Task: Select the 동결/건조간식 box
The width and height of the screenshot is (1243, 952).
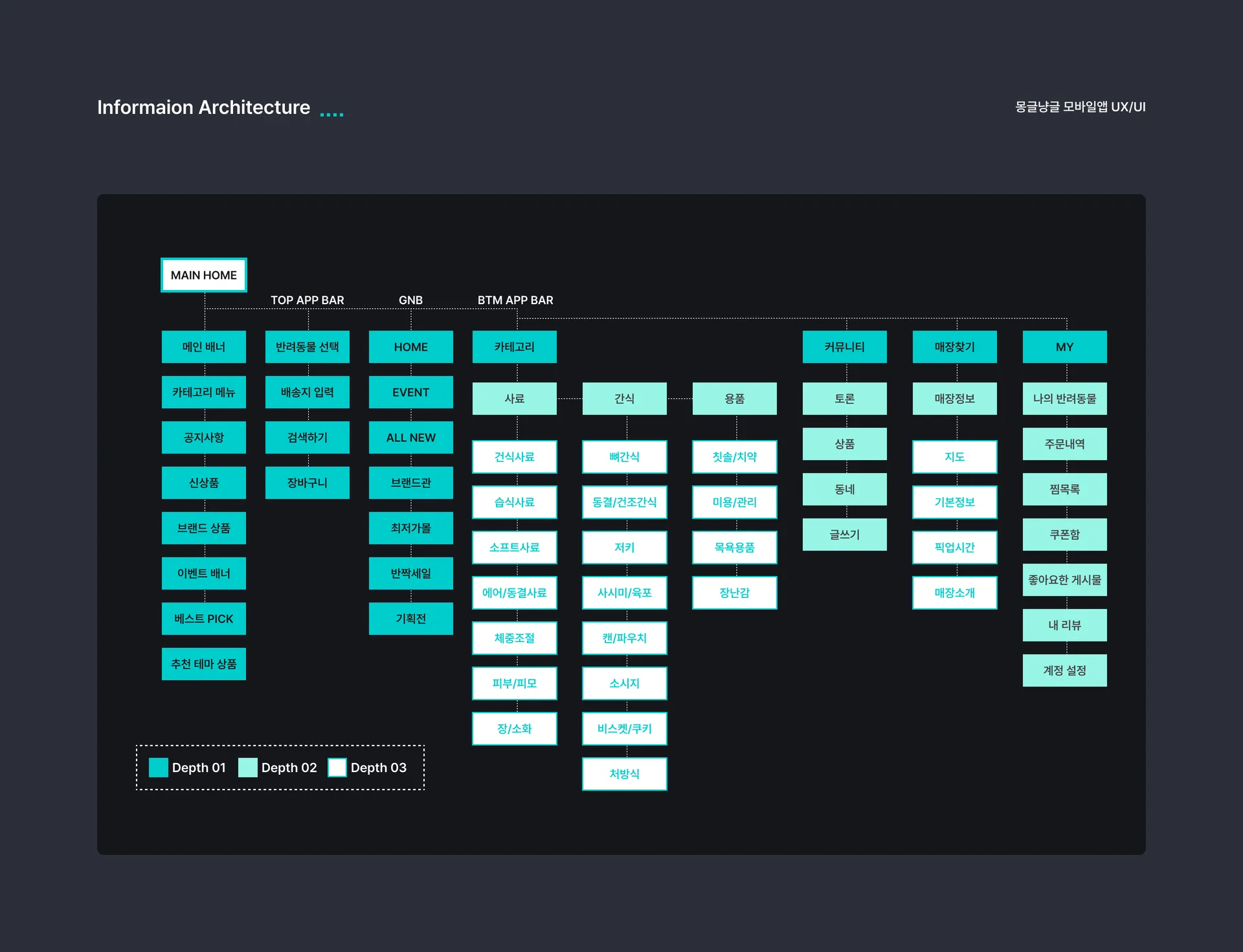Action: click(x=625, y=502)
